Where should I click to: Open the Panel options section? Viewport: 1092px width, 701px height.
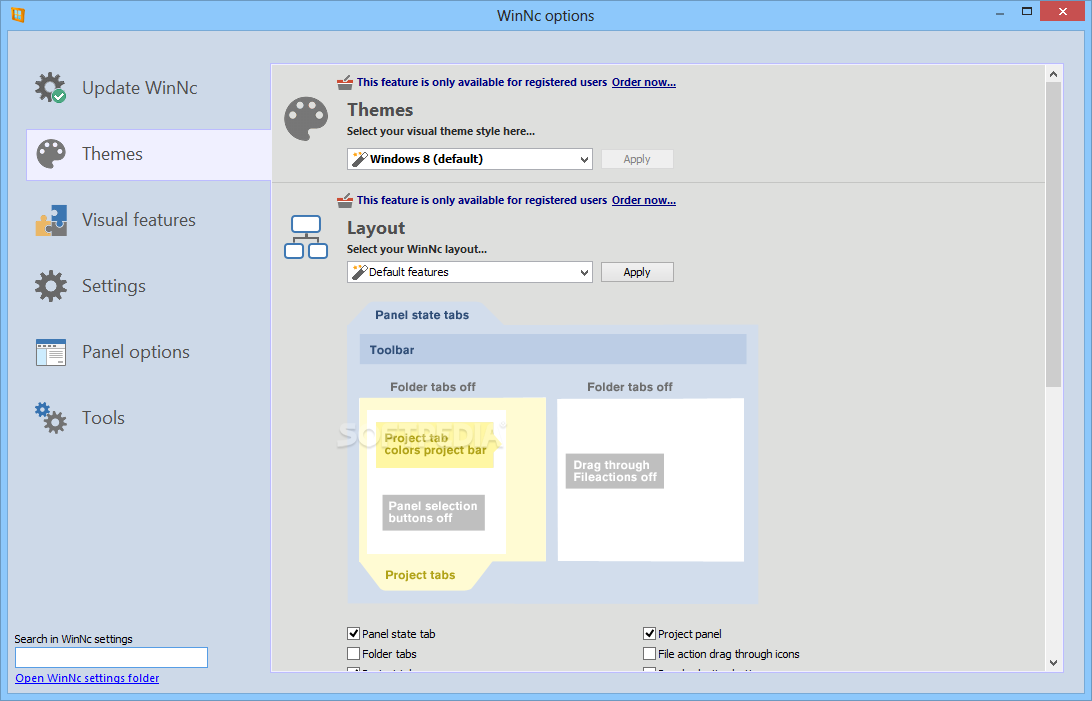point(136,352)
